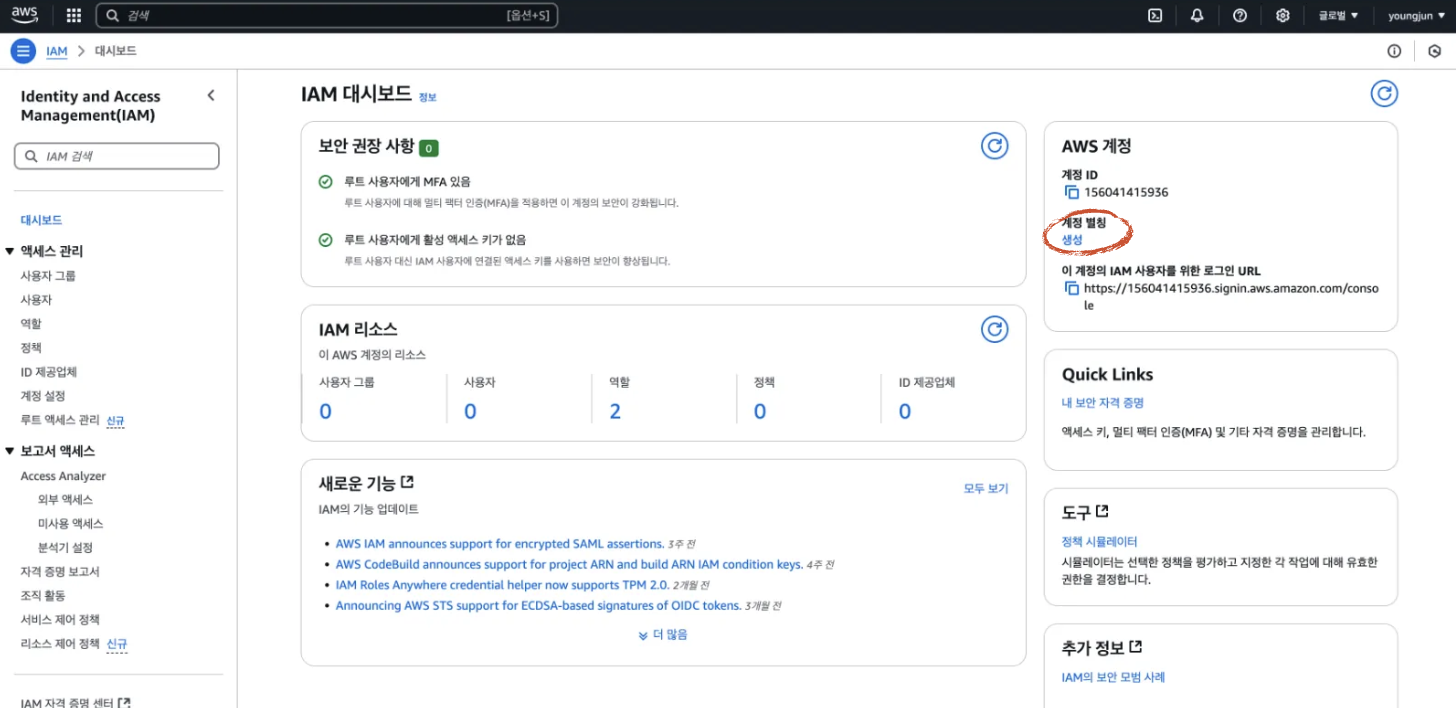Click the 정책 count 0 in IAM 리소스

[760, 411]
